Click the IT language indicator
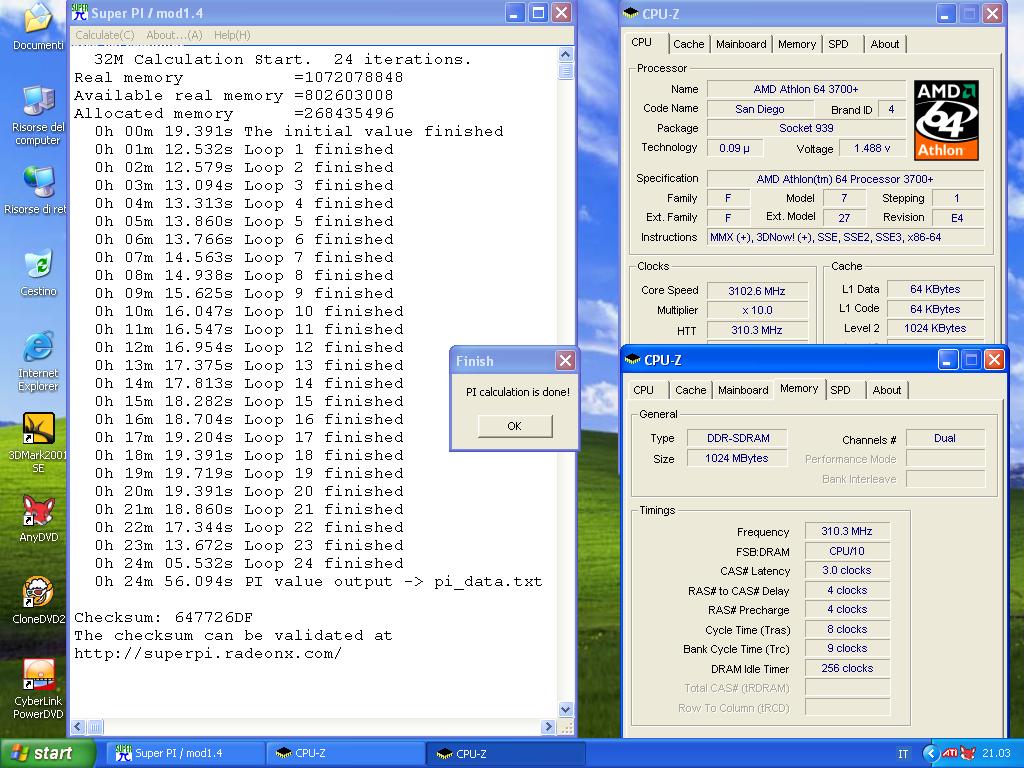Viewport: 1024px width, 768px height. click(903, 754)
